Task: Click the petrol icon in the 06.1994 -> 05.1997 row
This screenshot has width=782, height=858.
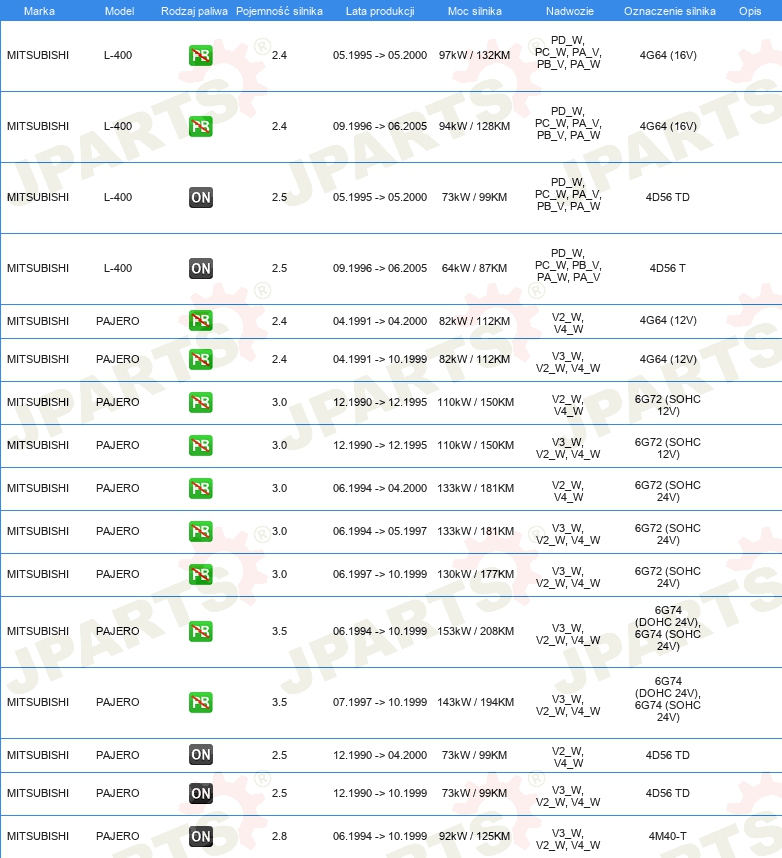Action: pos(200,531)
